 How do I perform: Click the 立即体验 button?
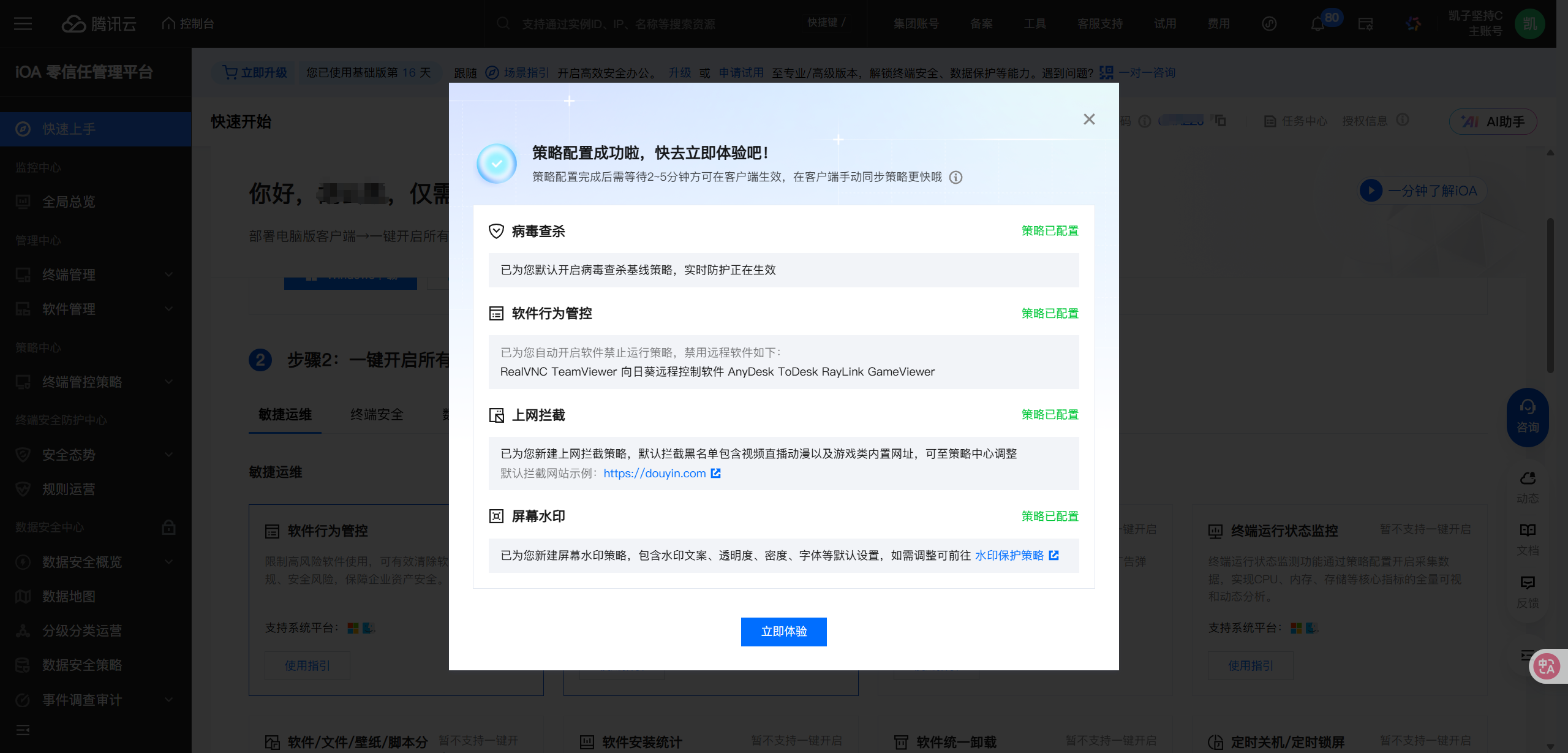[x=783, y=632]
